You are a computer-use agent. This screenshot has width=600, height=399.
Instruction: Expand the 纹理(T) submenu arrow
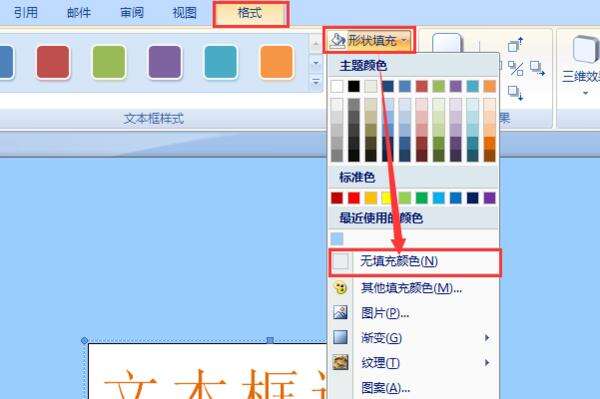point(487,362)
